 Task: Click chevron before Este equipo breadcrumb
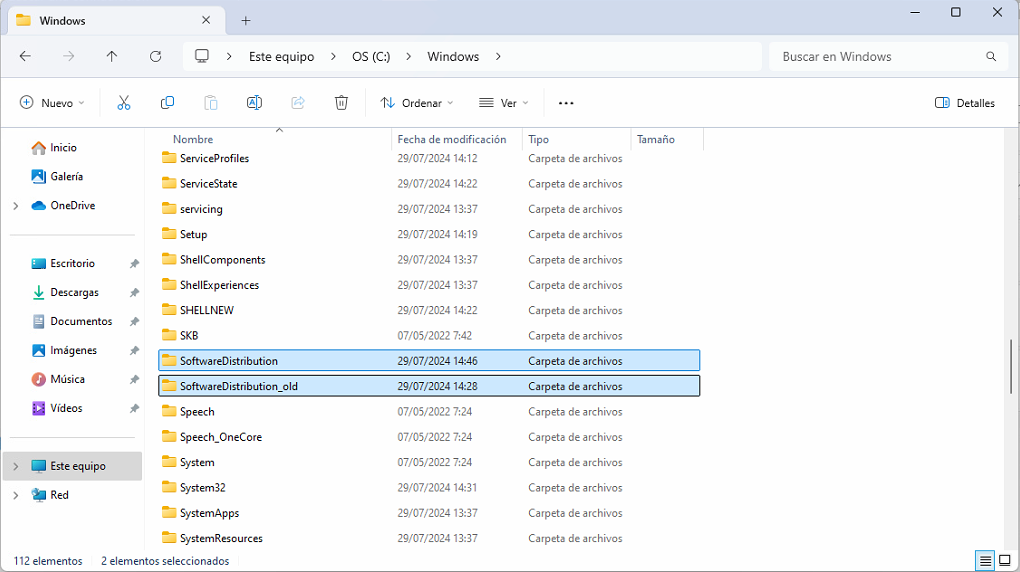coord(229,57)
